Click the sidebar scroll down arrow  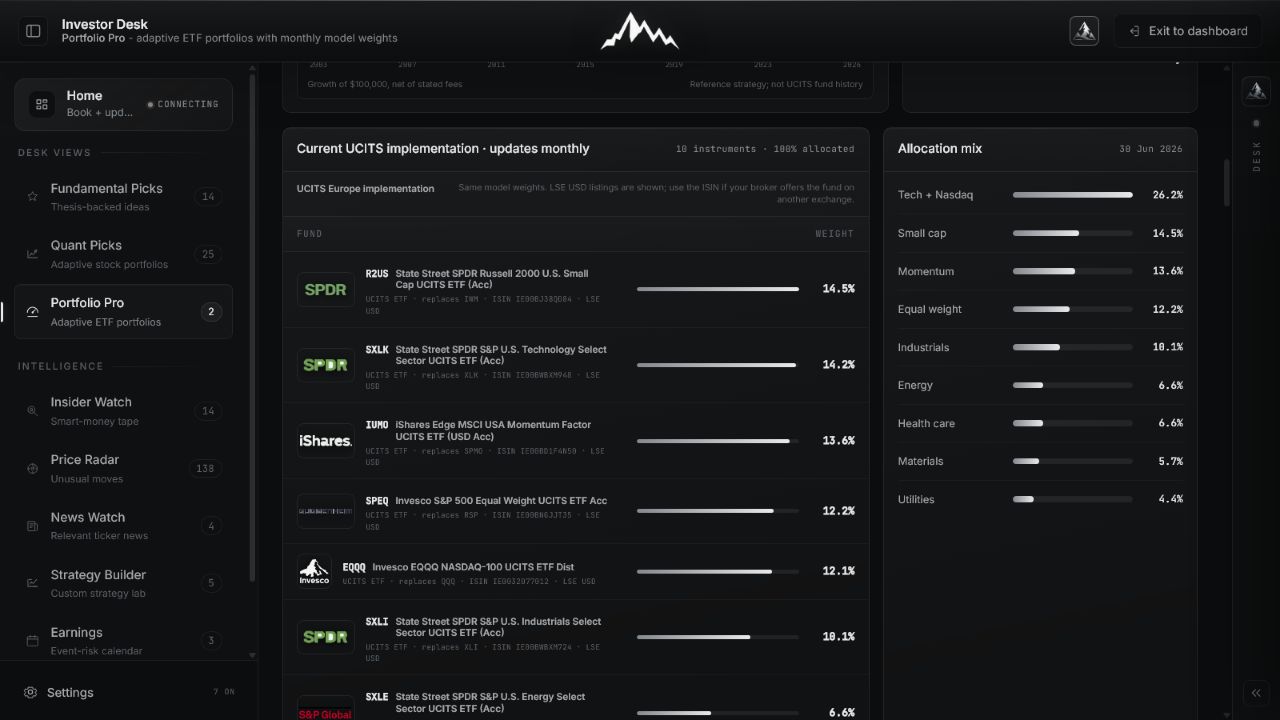coord(252,656)
